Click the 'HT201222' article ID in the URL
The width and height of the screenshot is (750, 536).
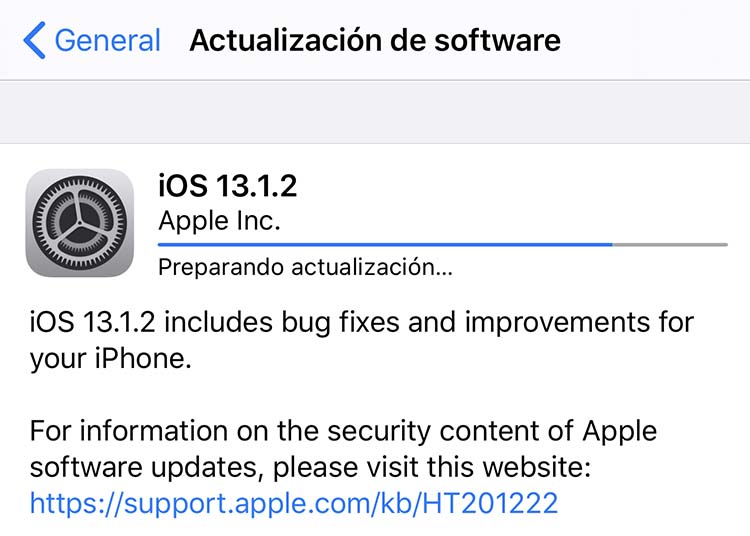490,503
